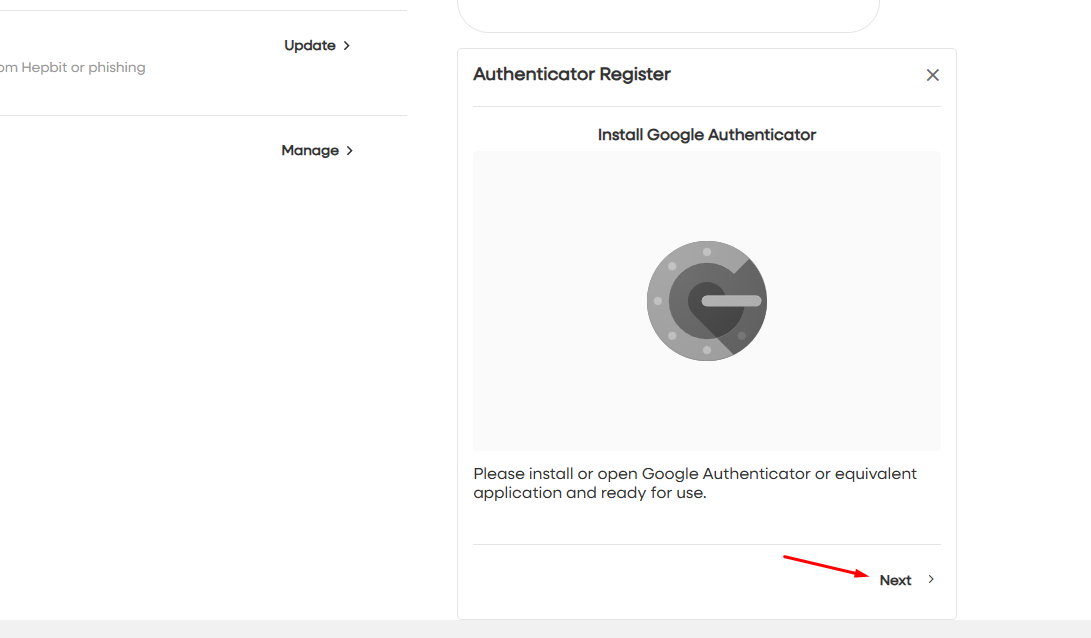Select the Install Google Authenticator heading
Image resolution: width=1091 pixels, height=638 pixels.
706,135
